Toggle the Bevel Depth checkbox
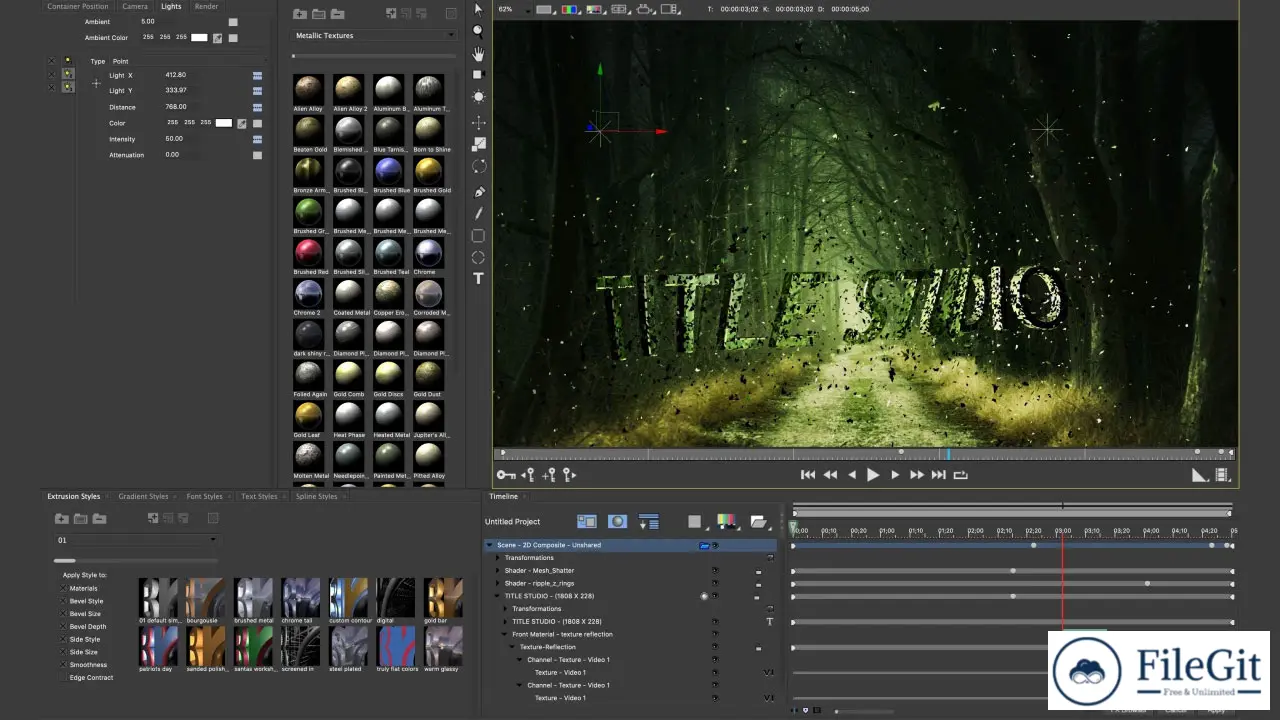 pyautogui.click(x=65, y=626)
